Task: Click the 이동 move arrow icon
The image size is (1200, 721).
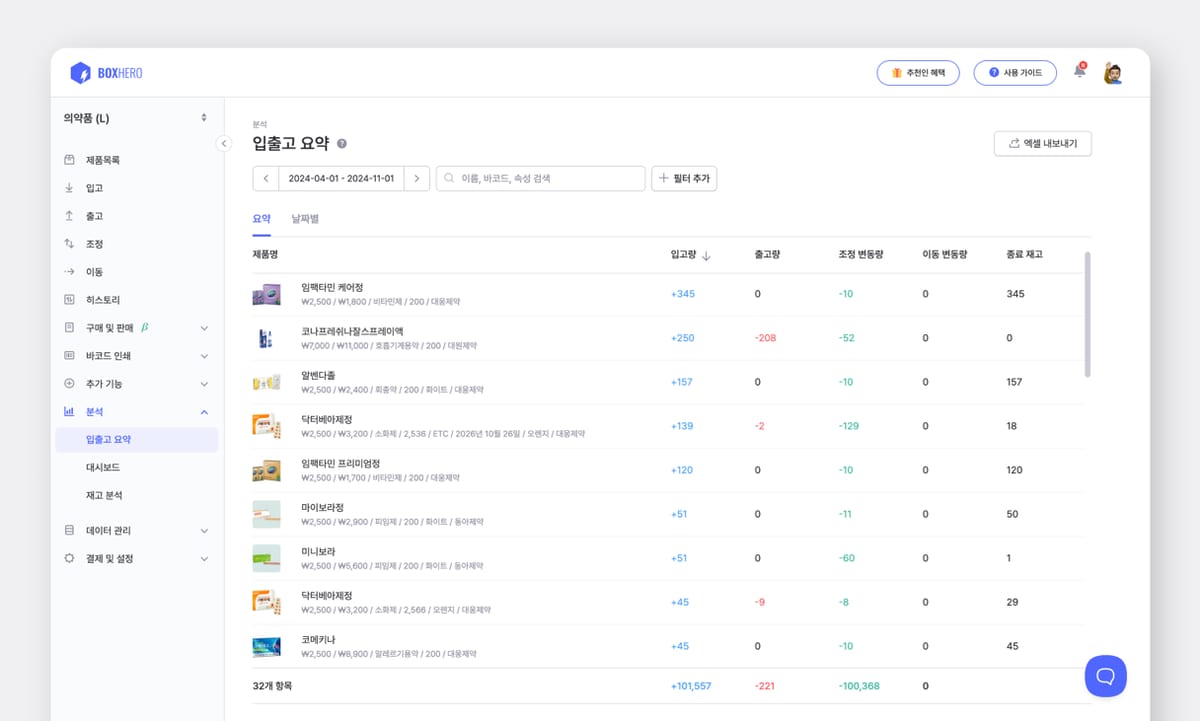Action: tap(69, 272)
